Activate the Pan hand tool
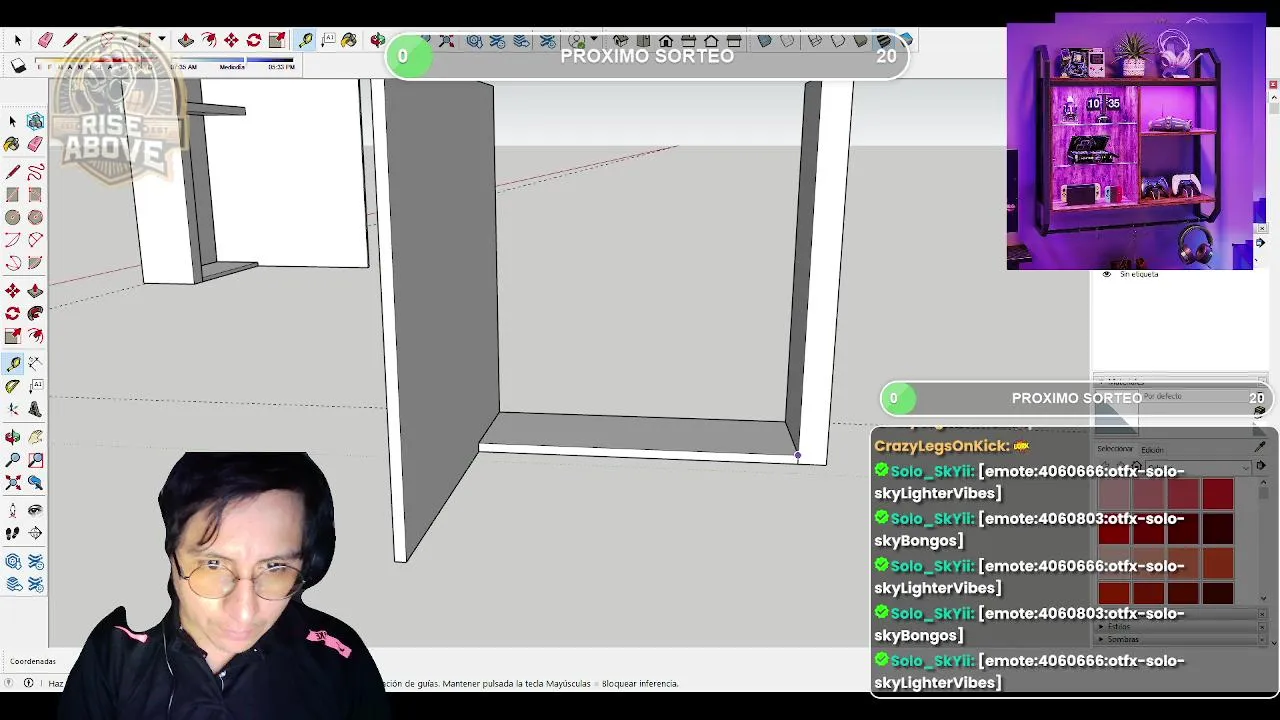 point(35,437)
